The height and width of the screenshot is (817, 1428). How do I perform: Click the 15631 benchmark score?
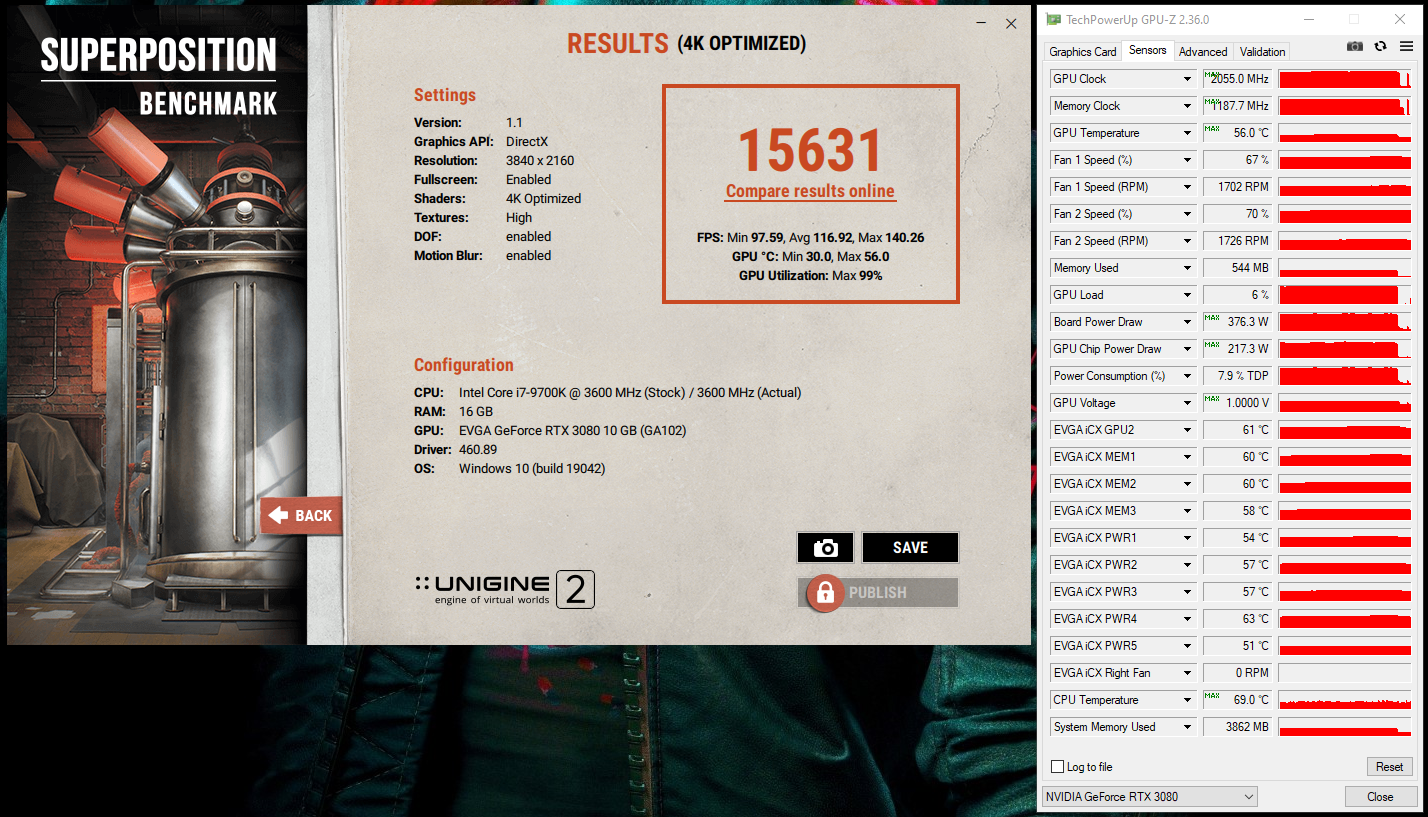[810, 150]
